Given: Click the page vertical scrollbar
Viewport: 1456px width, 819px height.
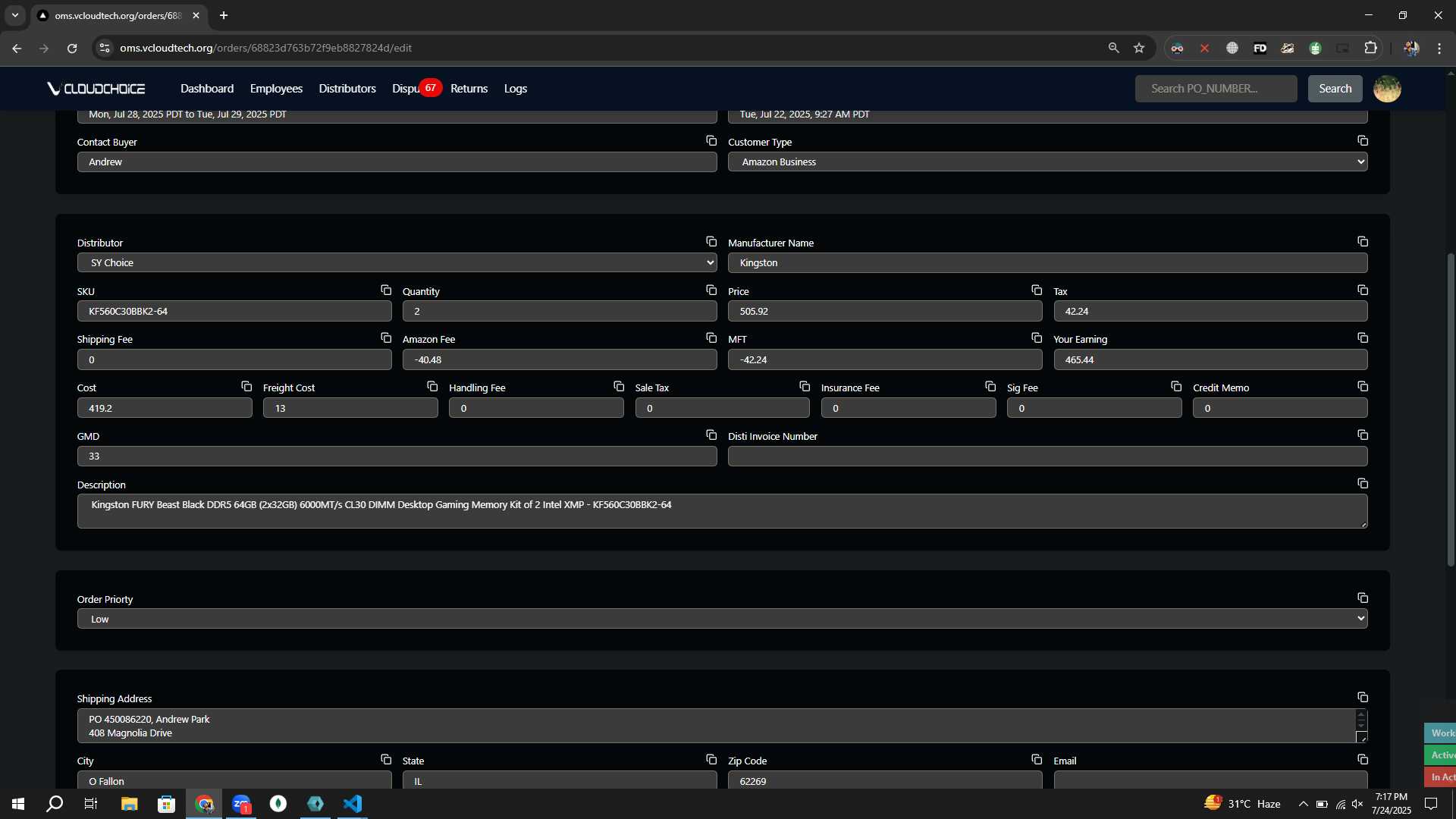Looking at the screenshot, I should pos(1451,409).
